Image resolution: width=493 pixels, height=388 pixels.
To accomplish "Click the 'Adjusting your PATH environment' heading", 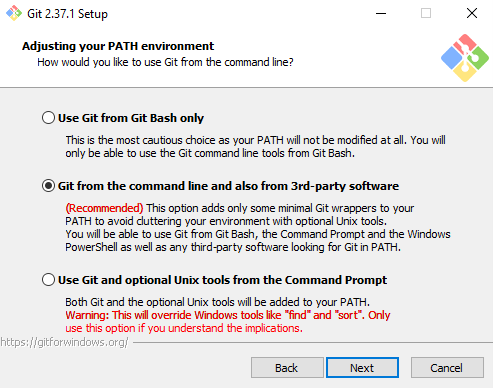I will pyautogui.click(x=118, y=46).
